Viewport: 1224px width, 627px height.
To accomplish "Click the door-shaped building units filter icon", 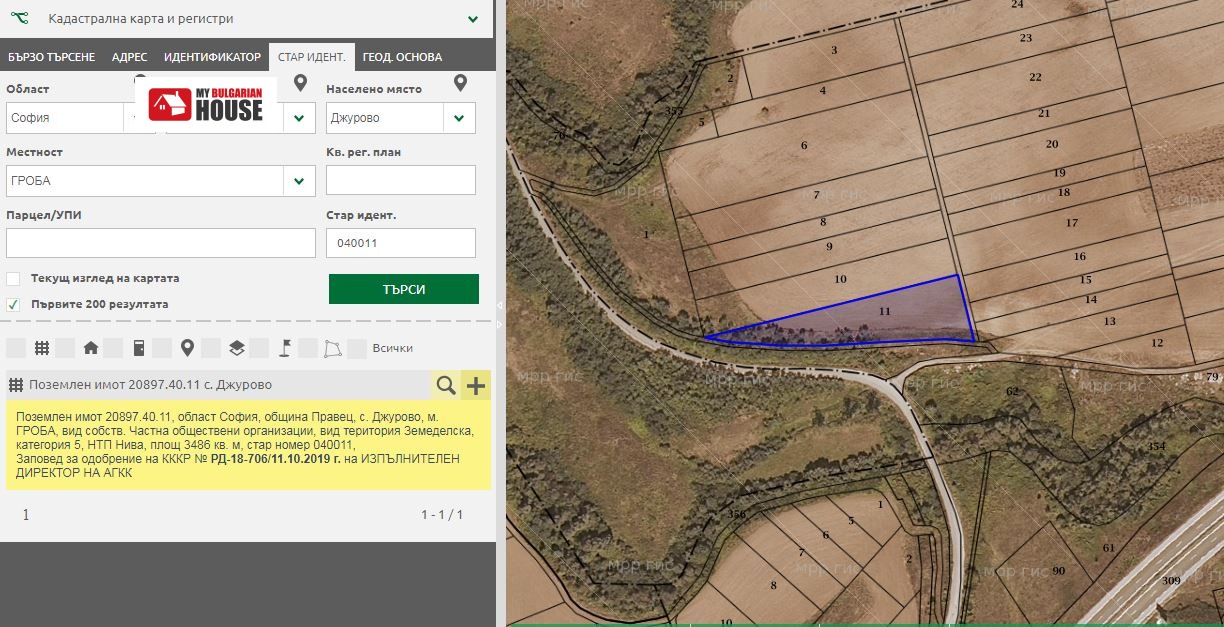I will (139, 348).
